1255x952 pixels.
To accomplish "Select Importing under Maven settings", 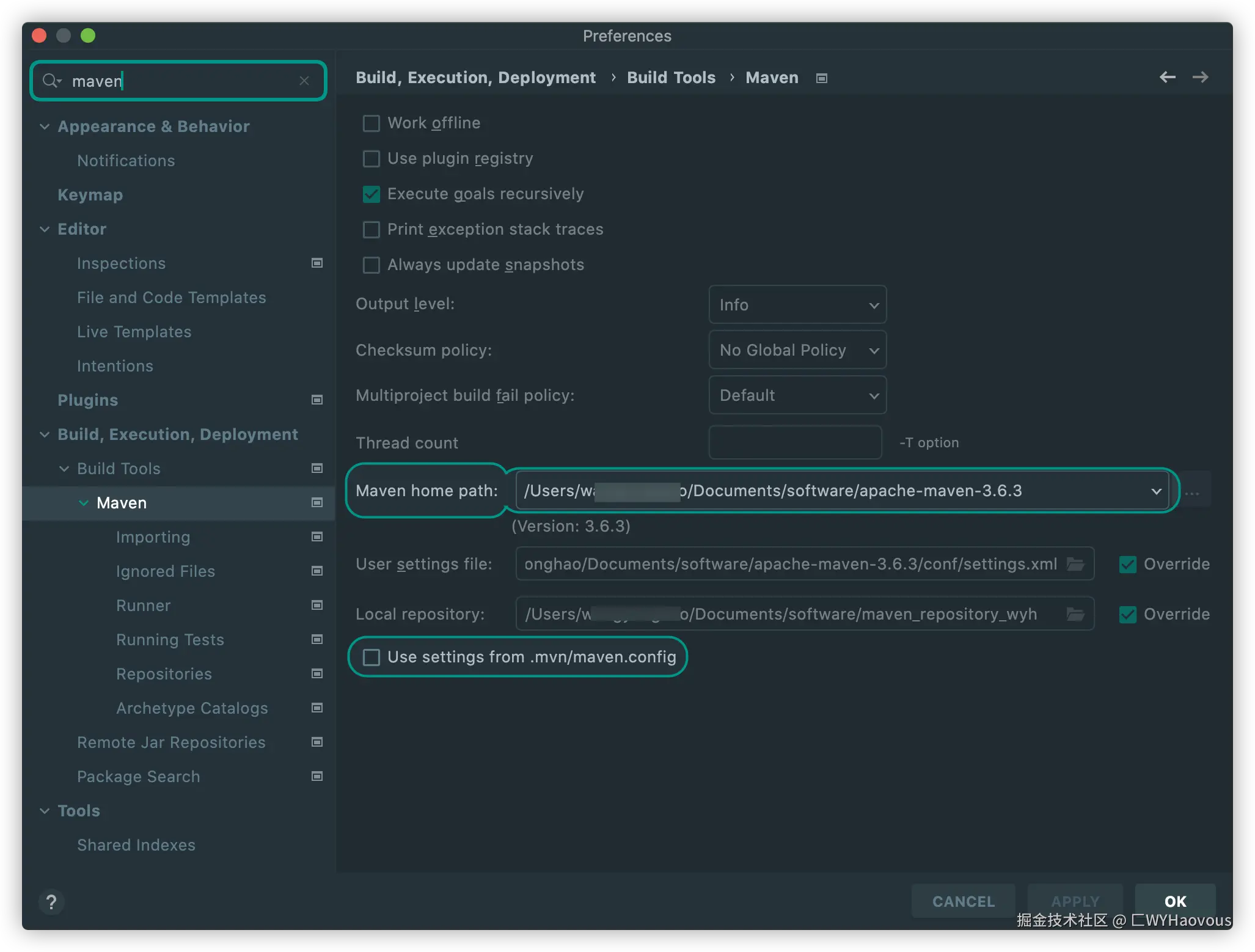I will (x=153, y=537).
